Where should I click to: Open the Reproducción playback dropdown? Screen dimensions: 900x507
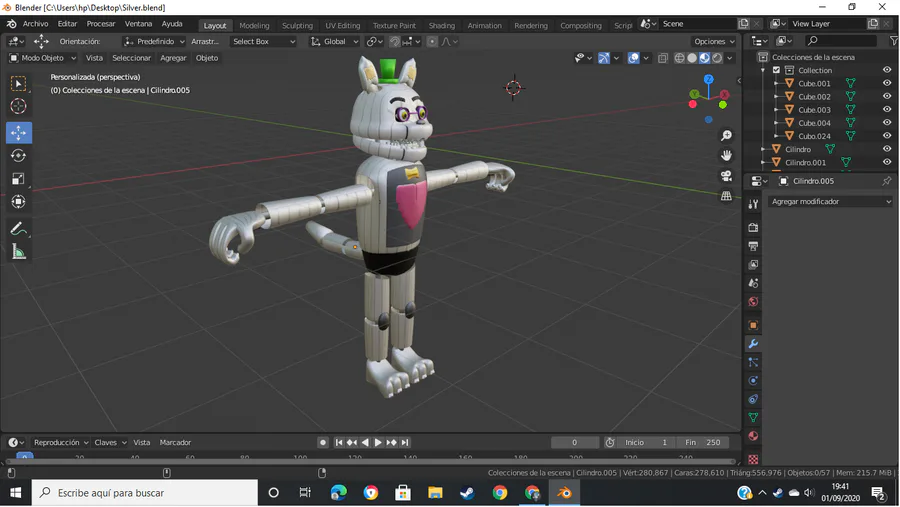(x=61, y=443)
